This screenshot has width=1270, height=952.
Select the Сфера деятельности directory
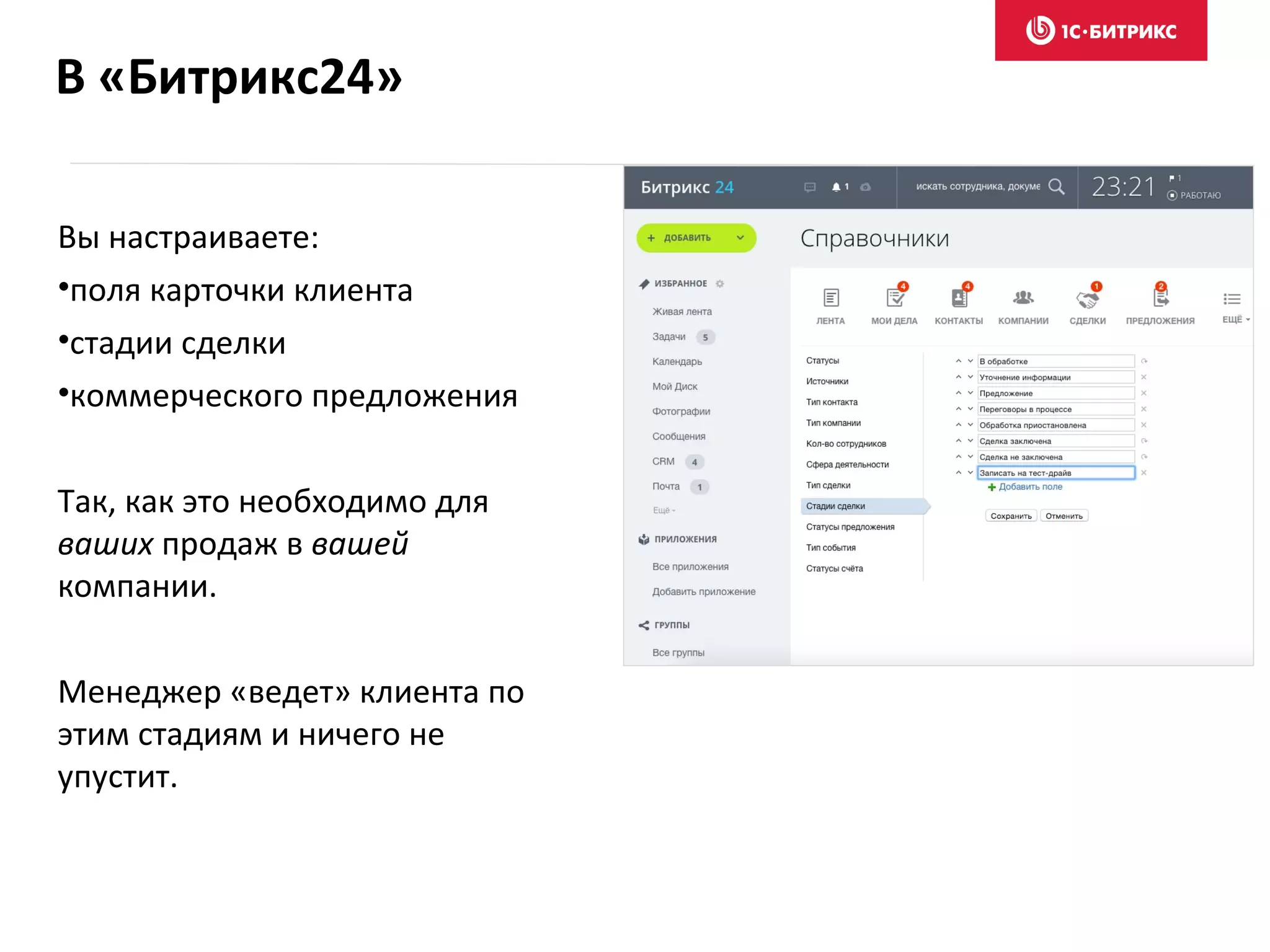pyautogui.click(x=847, y=465)
